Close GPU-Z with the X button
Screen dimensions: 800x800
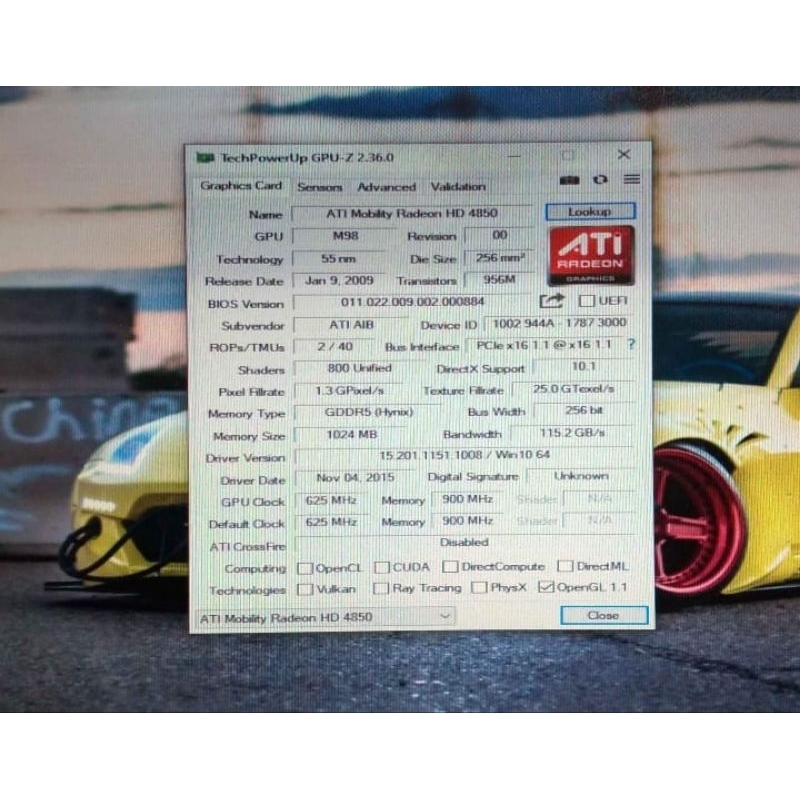(x=623, y=155)
